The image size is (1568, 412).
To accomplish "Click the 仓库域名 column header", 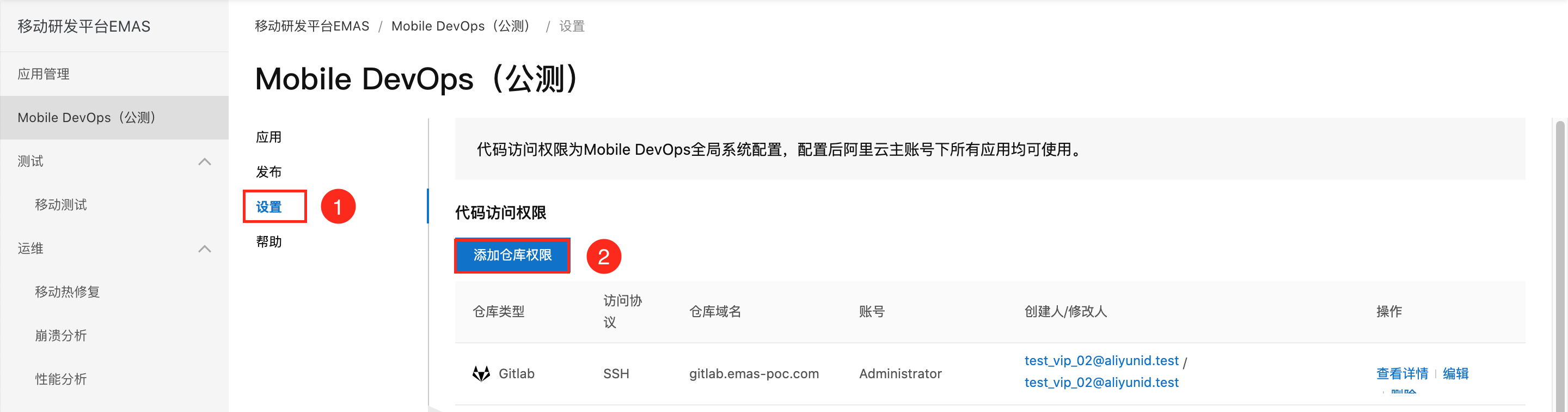I will tap(715, 311).
